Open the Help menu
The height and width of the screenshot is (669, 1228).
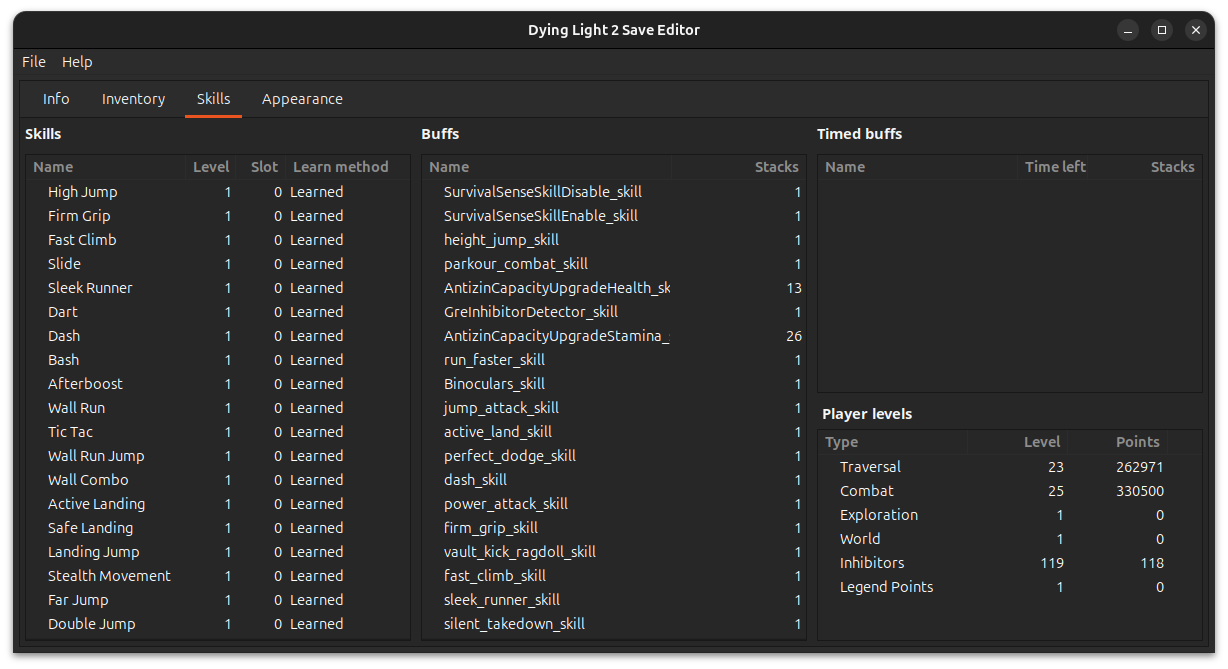point(77,62)
